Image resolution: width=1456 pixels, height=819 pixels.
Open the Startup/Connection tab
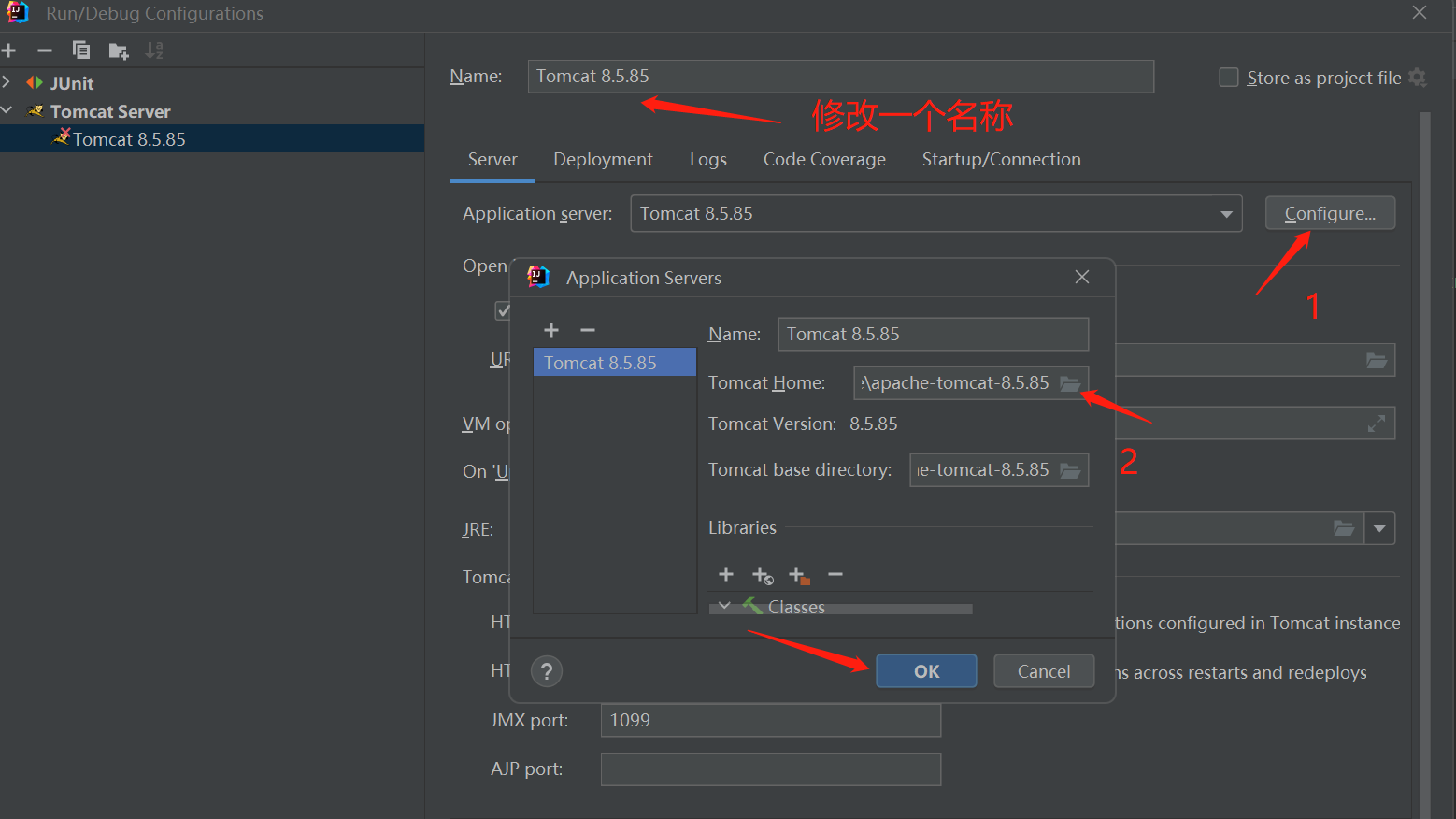coord(1001,160)
